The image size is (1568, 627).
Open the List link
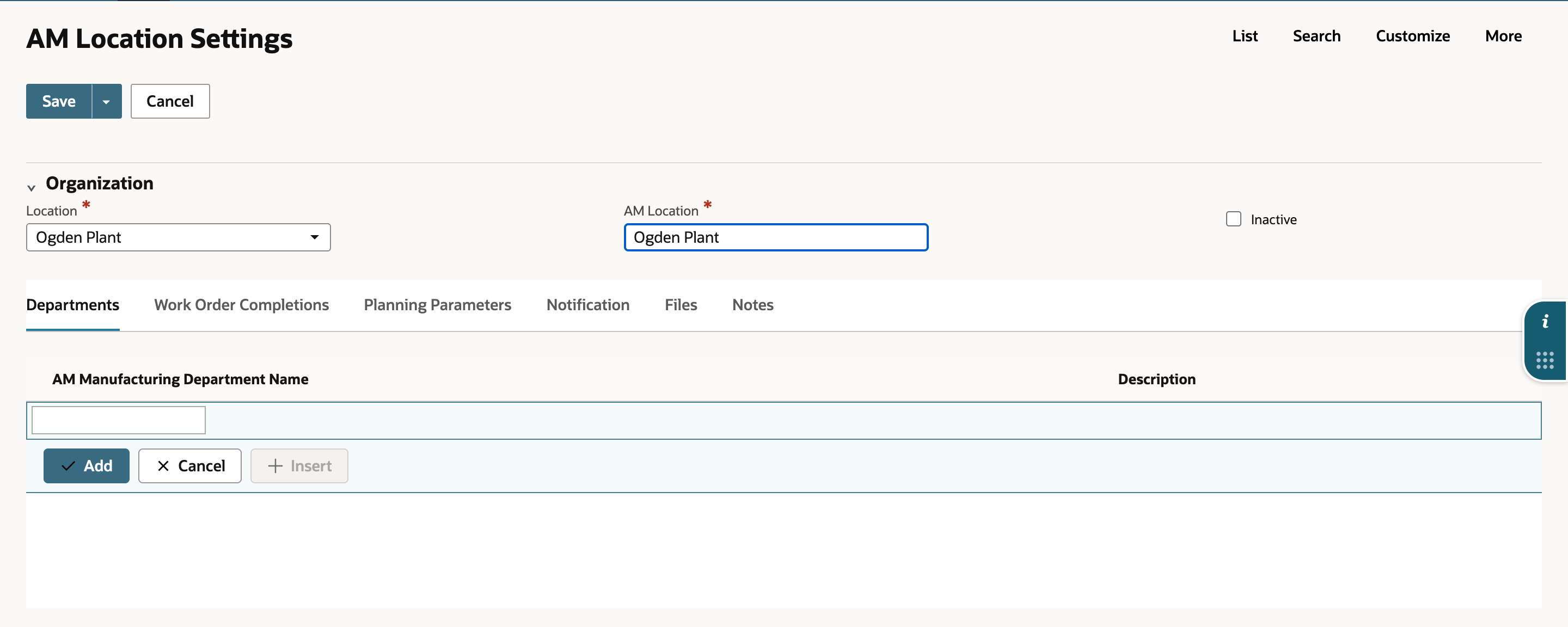(1245, 36)
